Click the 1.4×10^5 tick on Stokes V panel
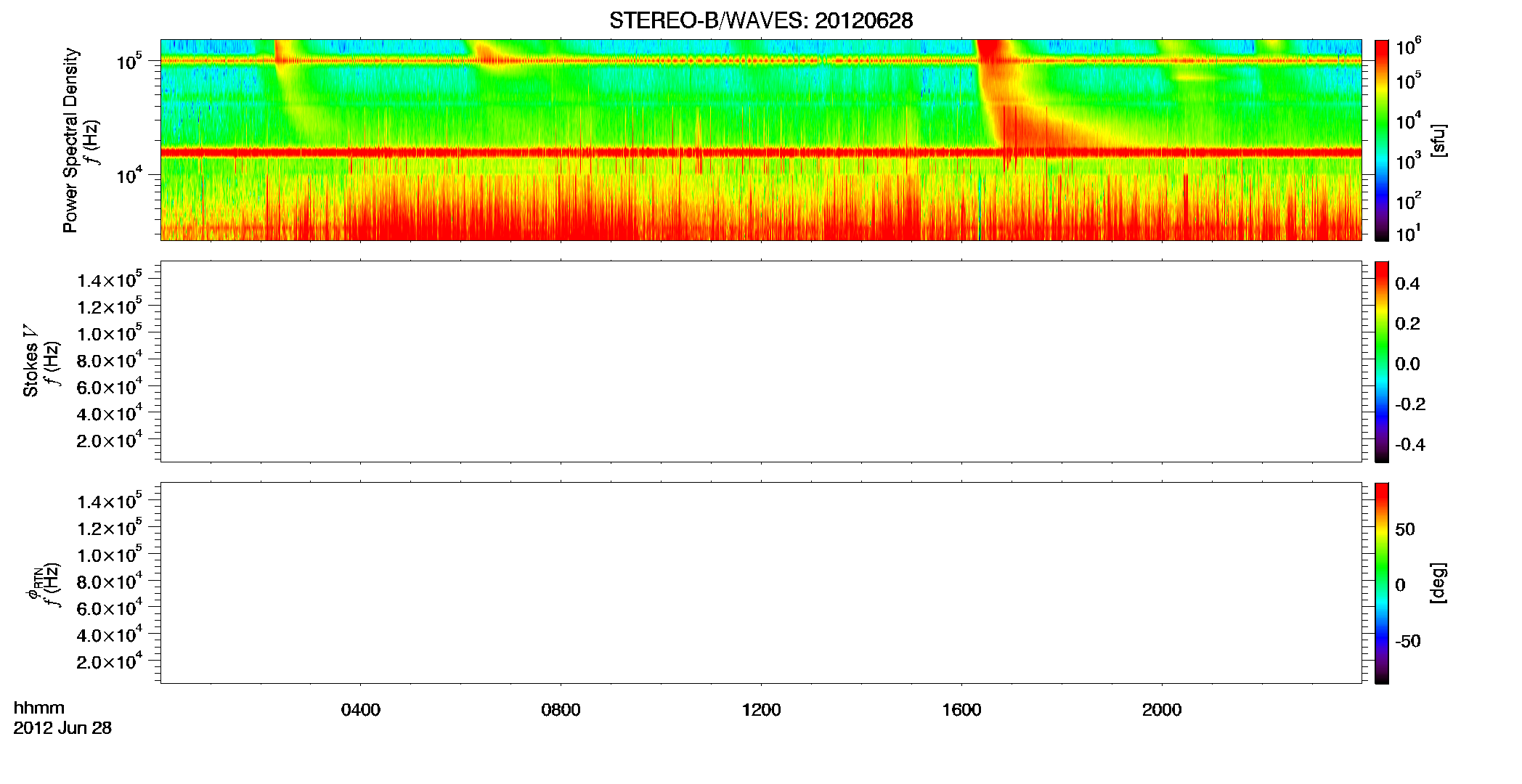Image resolution: width=1522 pixels, height=784 pixels. (110, 280)
